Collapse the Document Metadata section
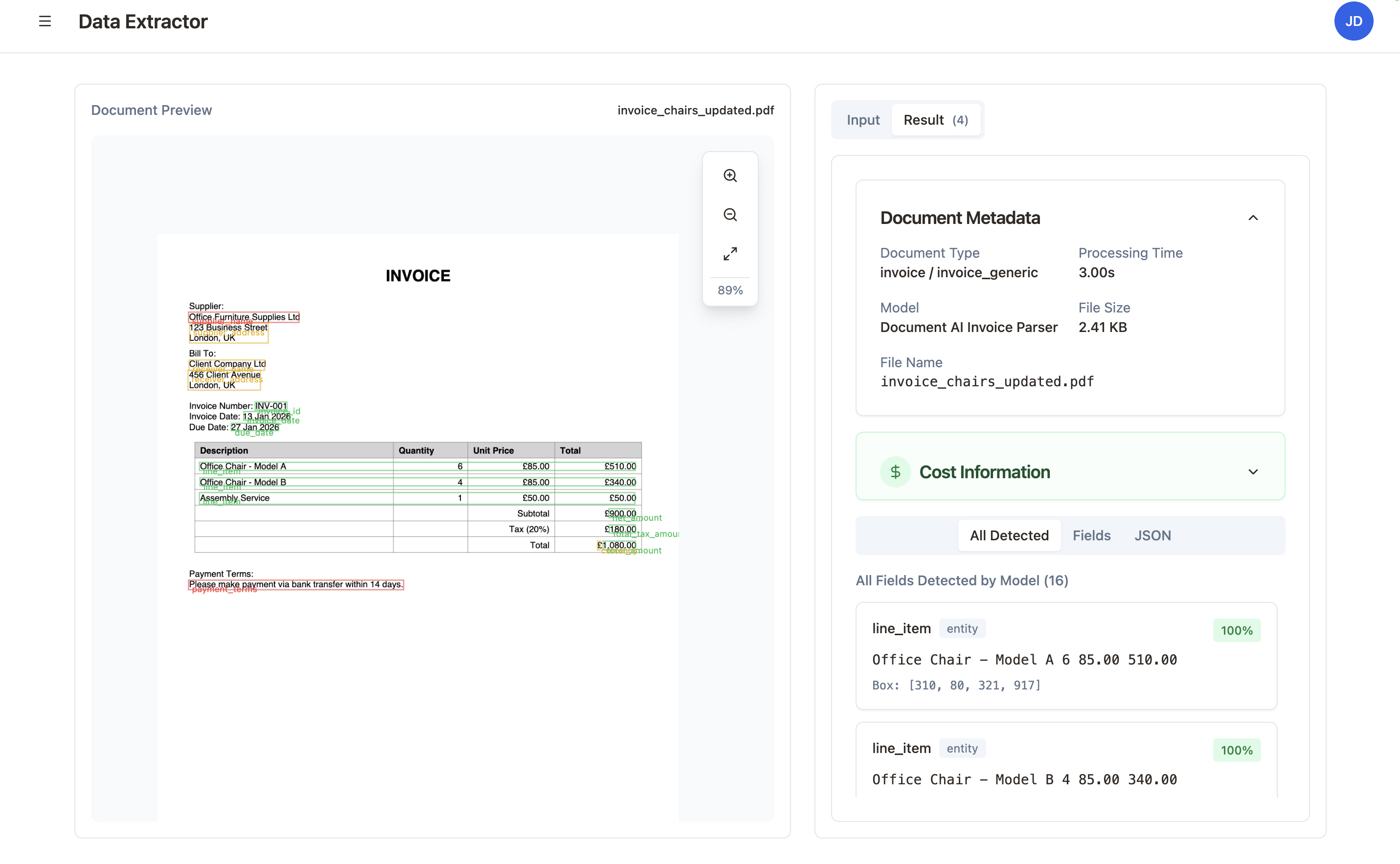Image resolution: width=1400 pixels, height=864 pixels. tap(1253, 218)
